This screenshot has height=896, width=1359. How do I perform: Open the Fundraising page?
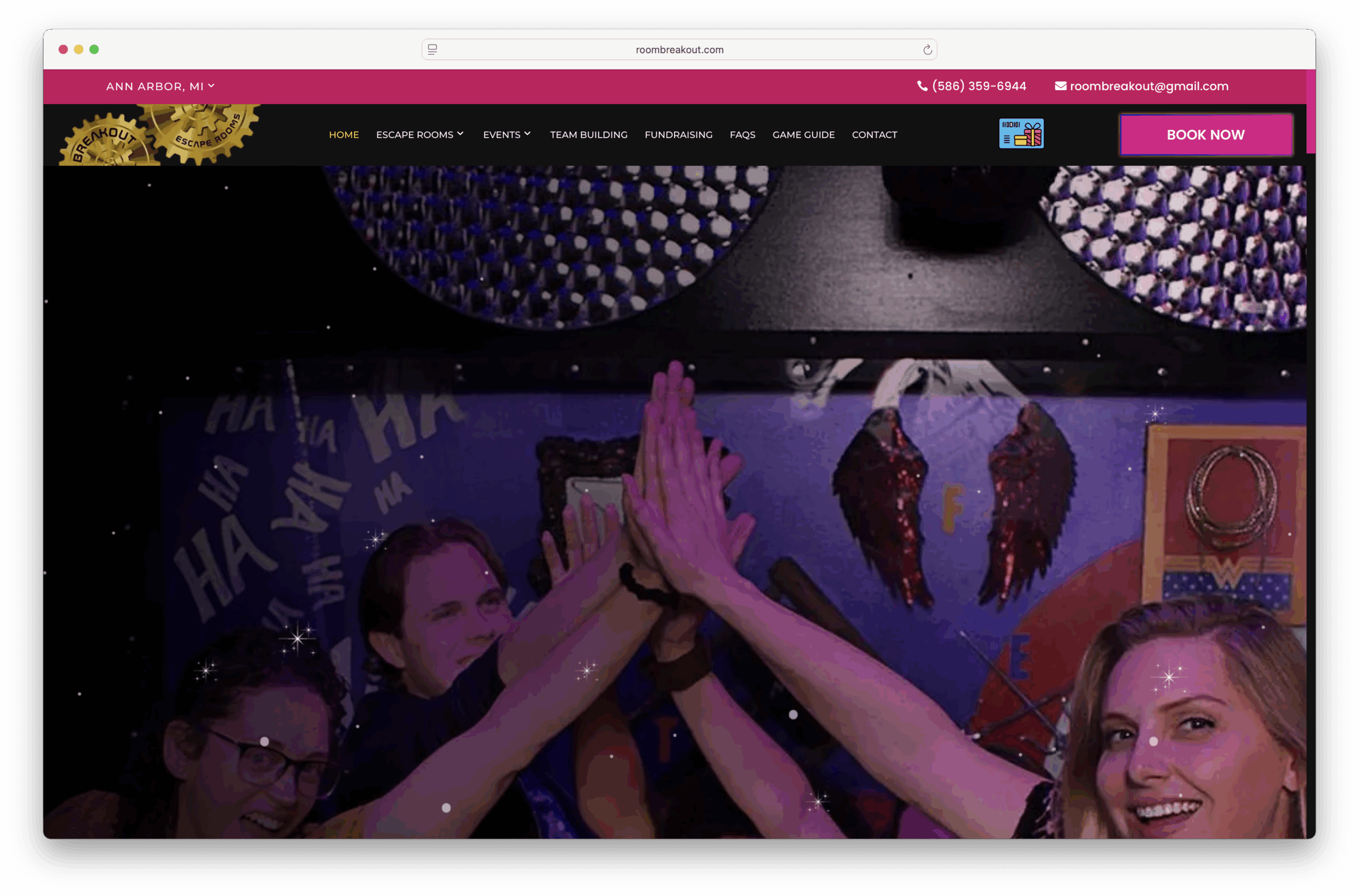(678, 135)
